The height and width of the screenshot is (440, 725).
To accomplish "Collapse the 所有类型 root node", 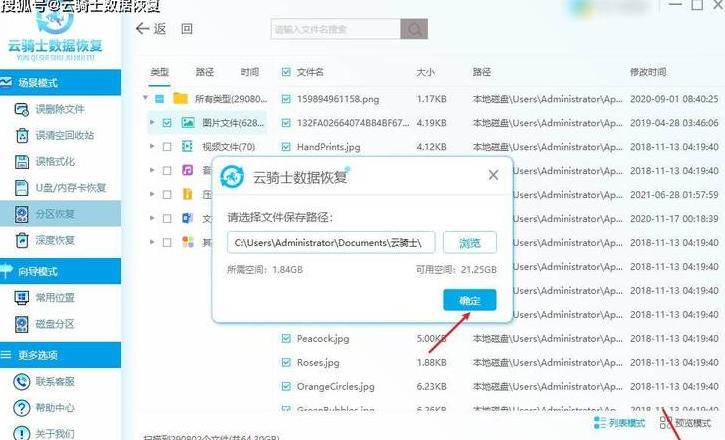I will pos(146,98).
